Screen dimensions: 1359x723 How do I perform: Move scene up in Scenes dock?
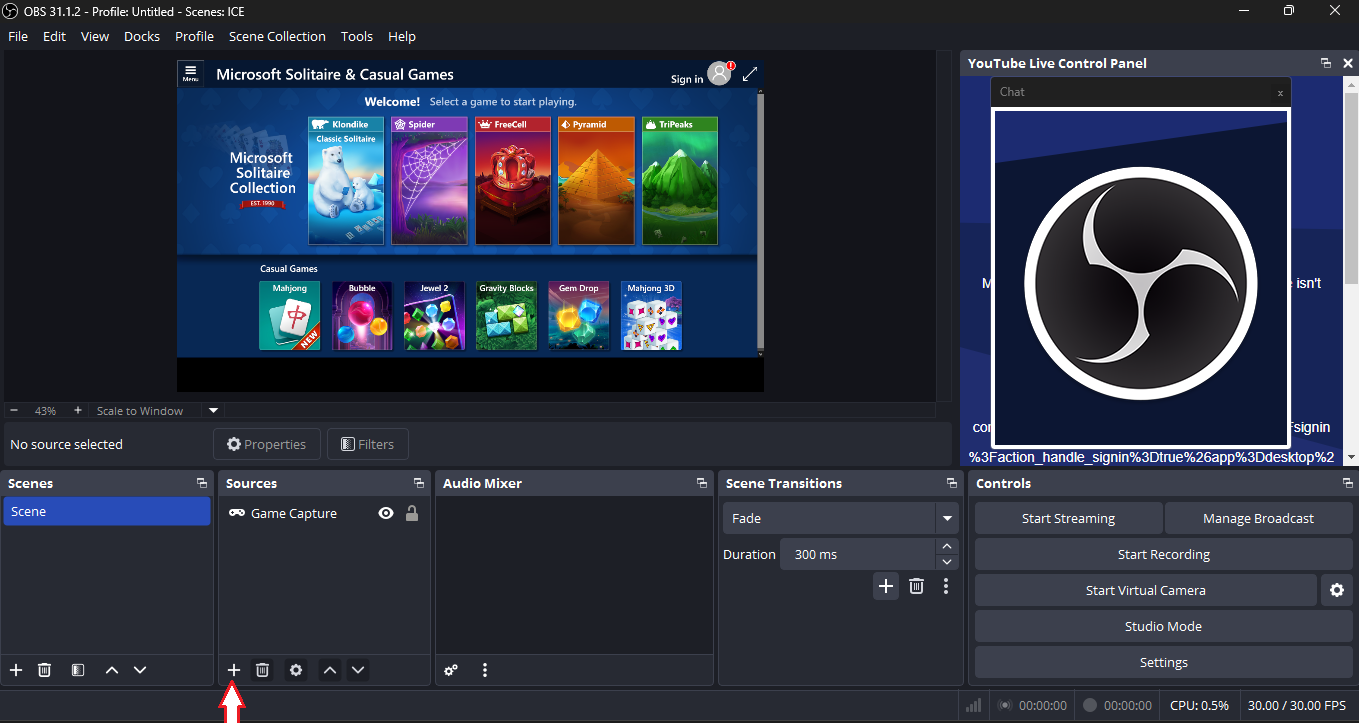click(112, 670)
